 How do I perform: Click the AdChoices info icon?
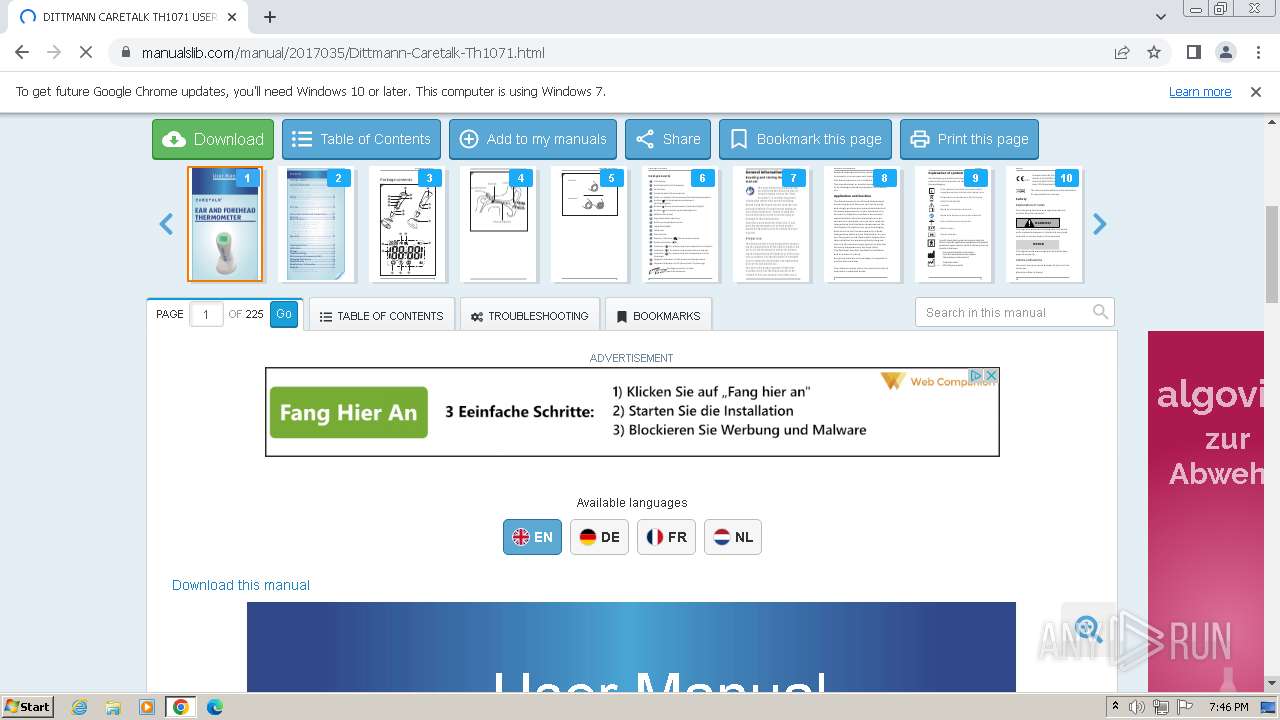coord(978,375)
